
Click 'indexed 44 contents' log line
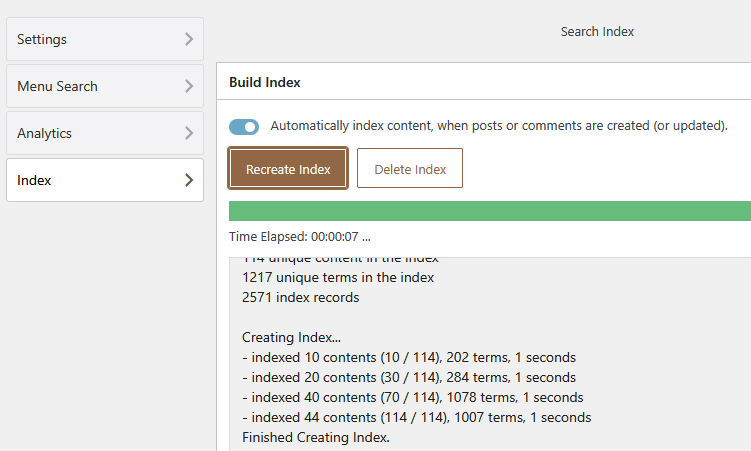pos(417,418)
